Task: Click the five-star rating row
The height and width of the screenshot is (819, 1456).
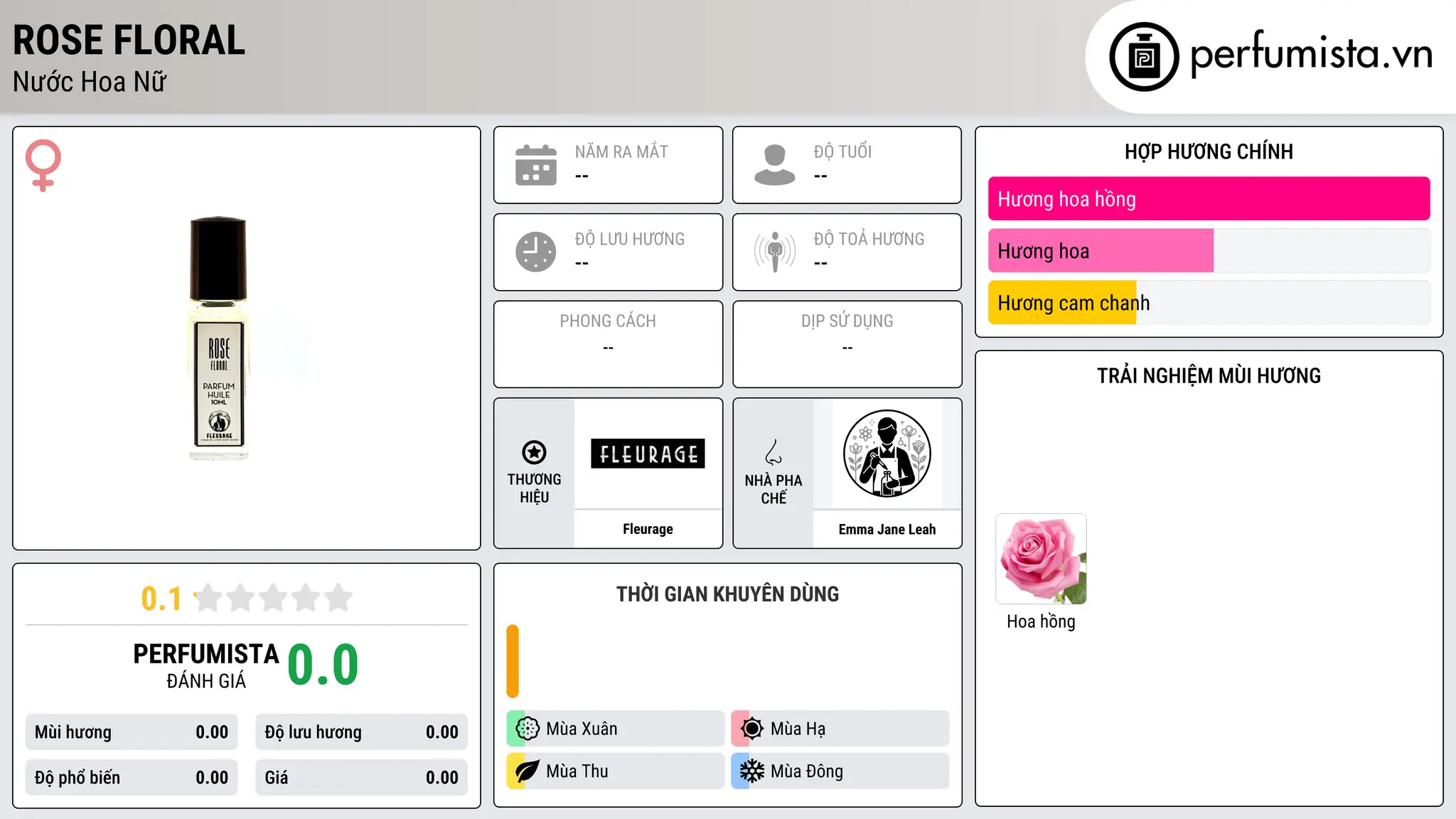Action: click(273, 598)
